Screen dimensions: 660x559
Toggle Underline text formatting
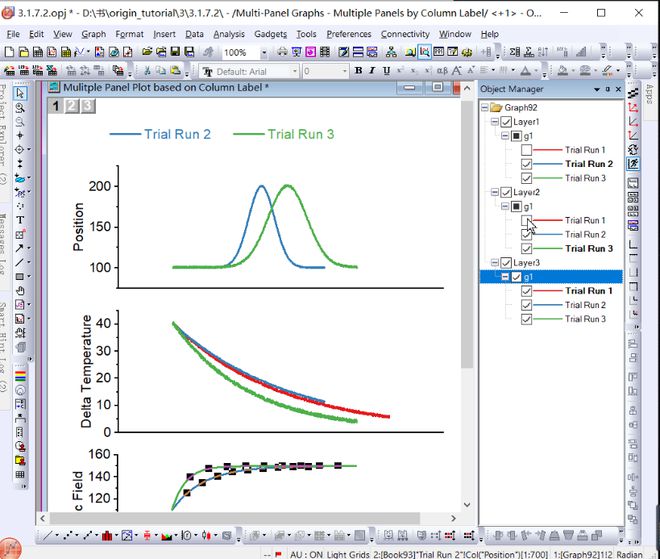point(386,71)
